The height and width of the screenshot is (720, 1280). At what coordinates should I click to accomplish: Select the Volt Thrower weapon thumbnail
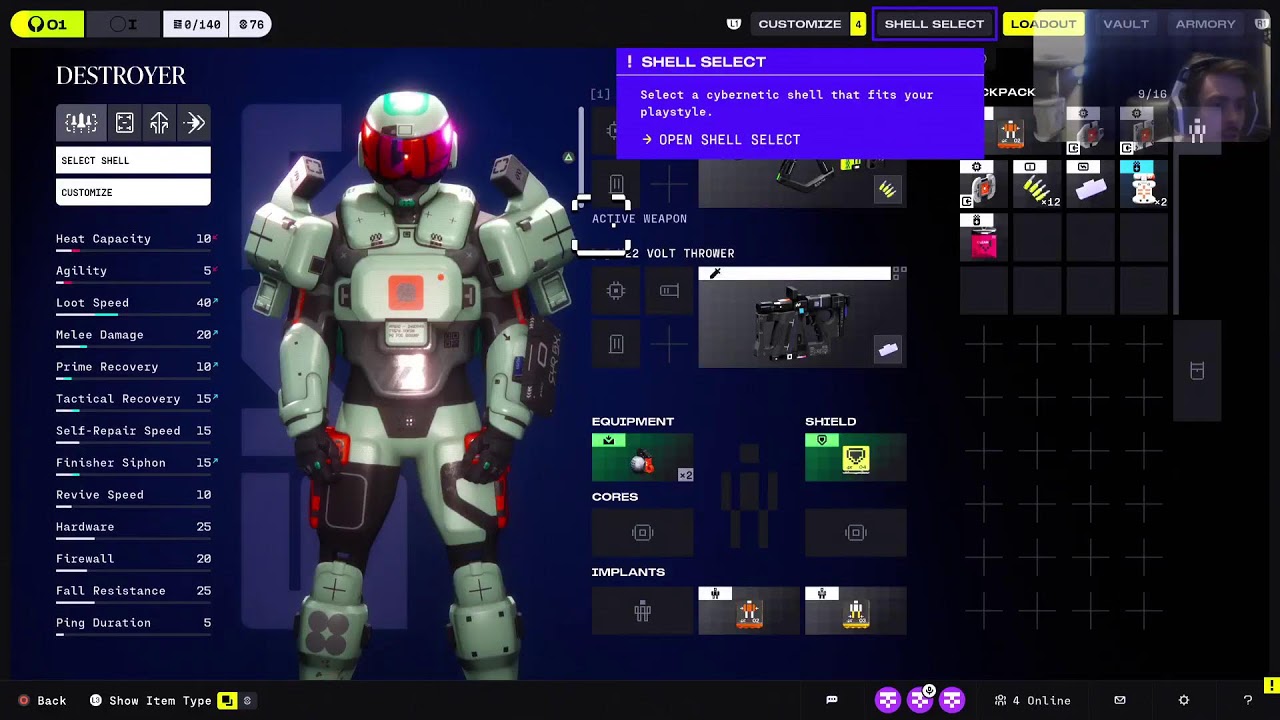pos(802,318)
